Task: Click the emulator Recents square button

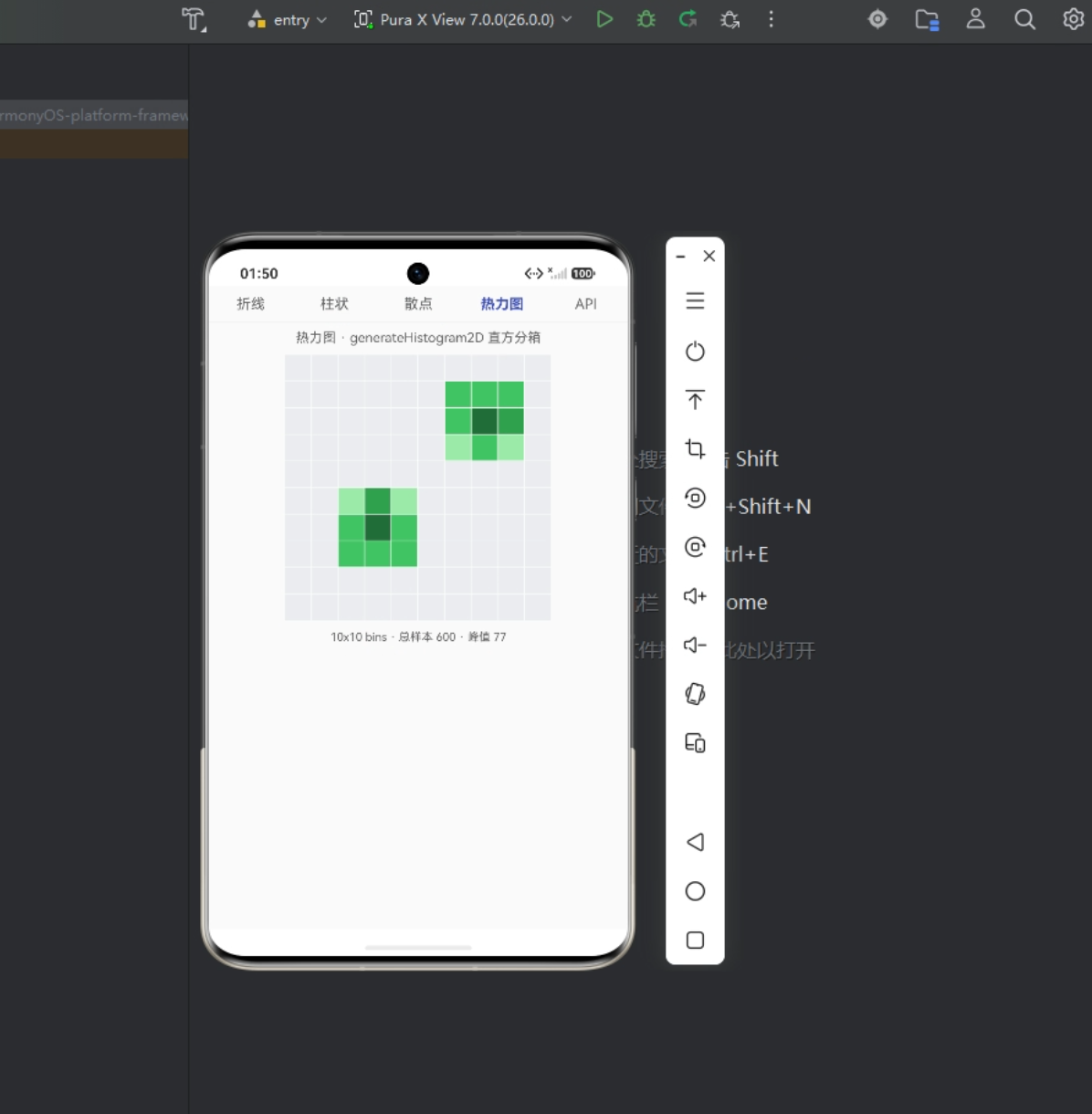Action: [695, 941]
